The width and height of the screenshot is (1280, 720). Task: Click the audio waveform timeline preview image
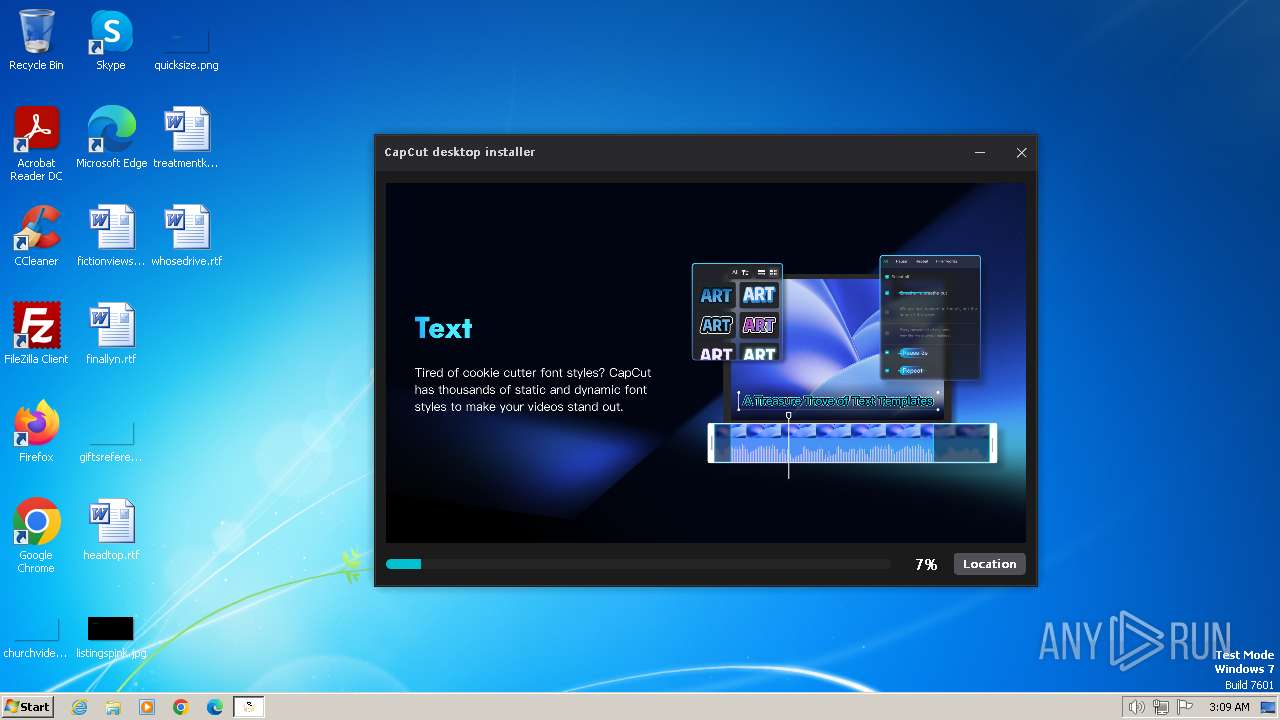(x=852, y=443)
